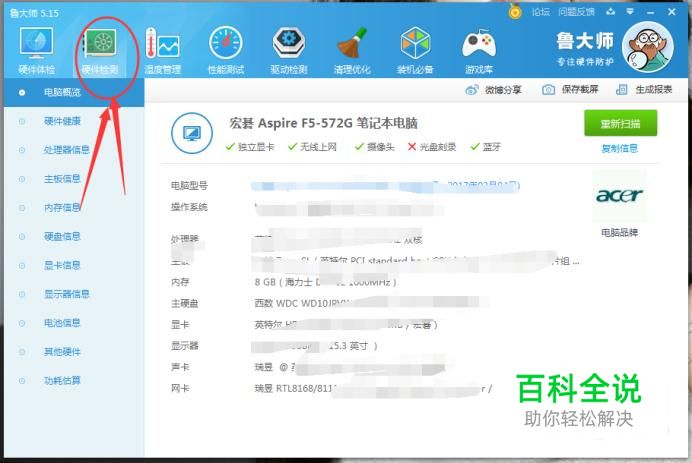Click the 无线上网 feature indicator
692x463 pixels.
point(312,147)
